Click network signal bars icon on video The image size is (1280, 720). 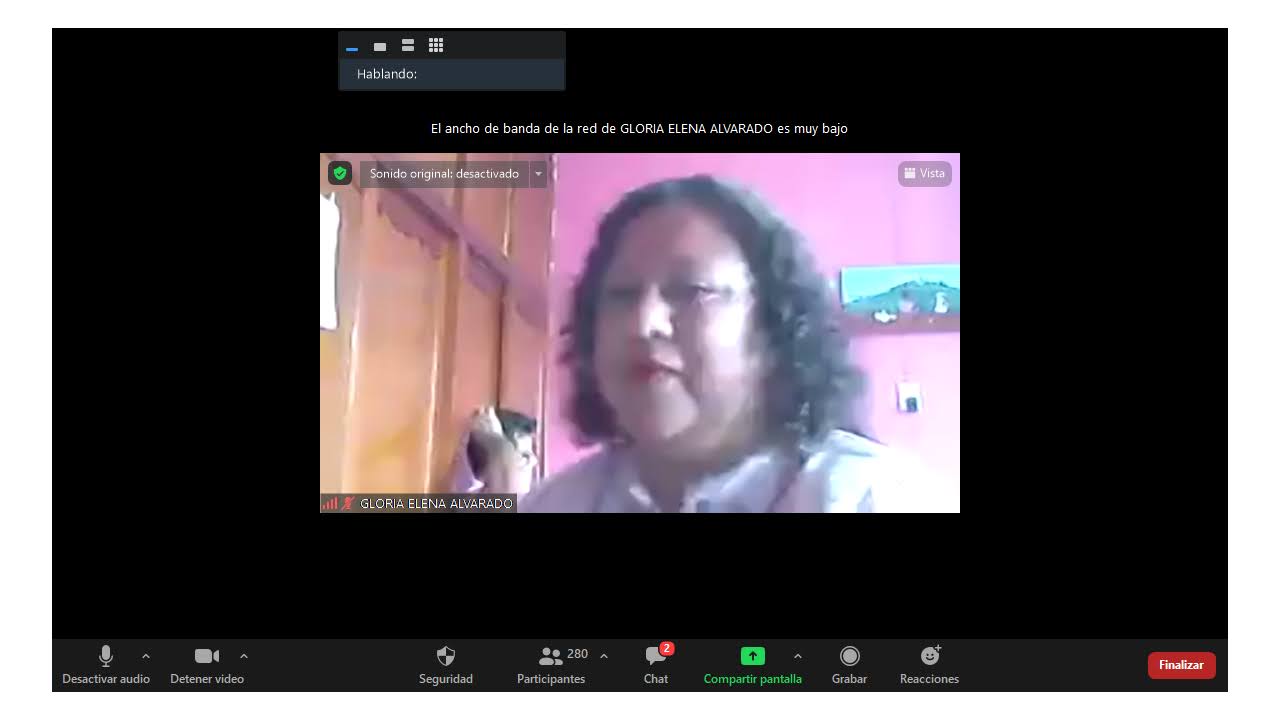click(x=329, y=504)
